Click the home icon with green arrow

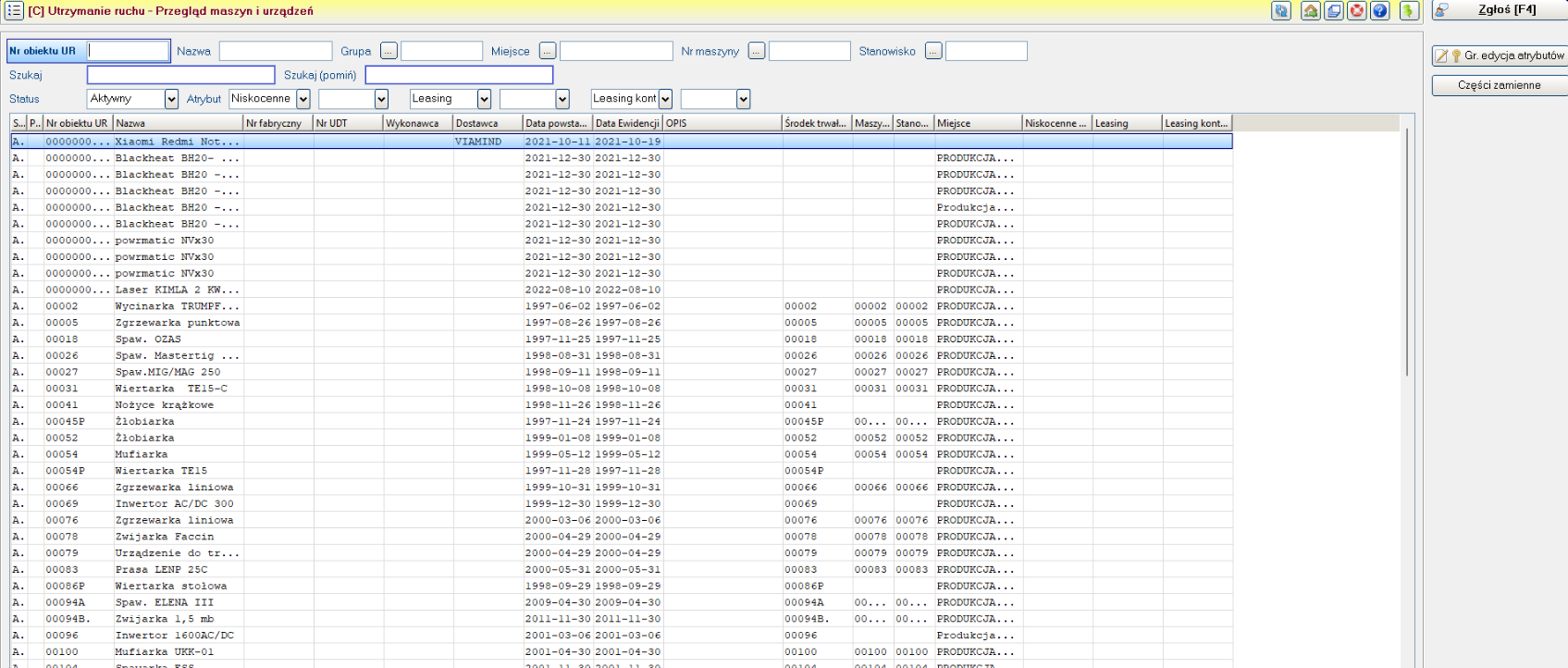1311,11
